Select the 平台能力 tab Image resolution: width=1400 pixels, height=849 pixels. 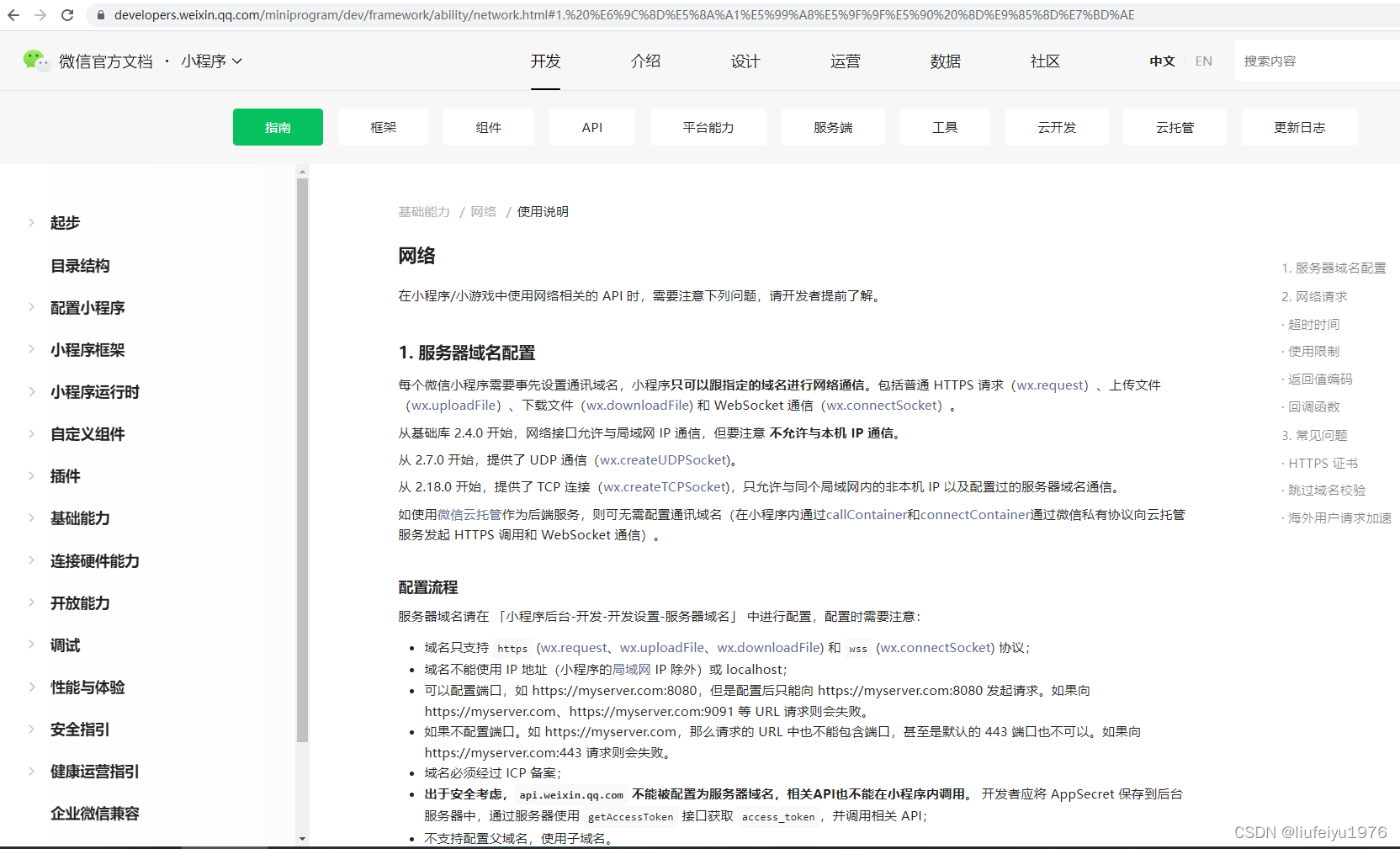[708, 127]
